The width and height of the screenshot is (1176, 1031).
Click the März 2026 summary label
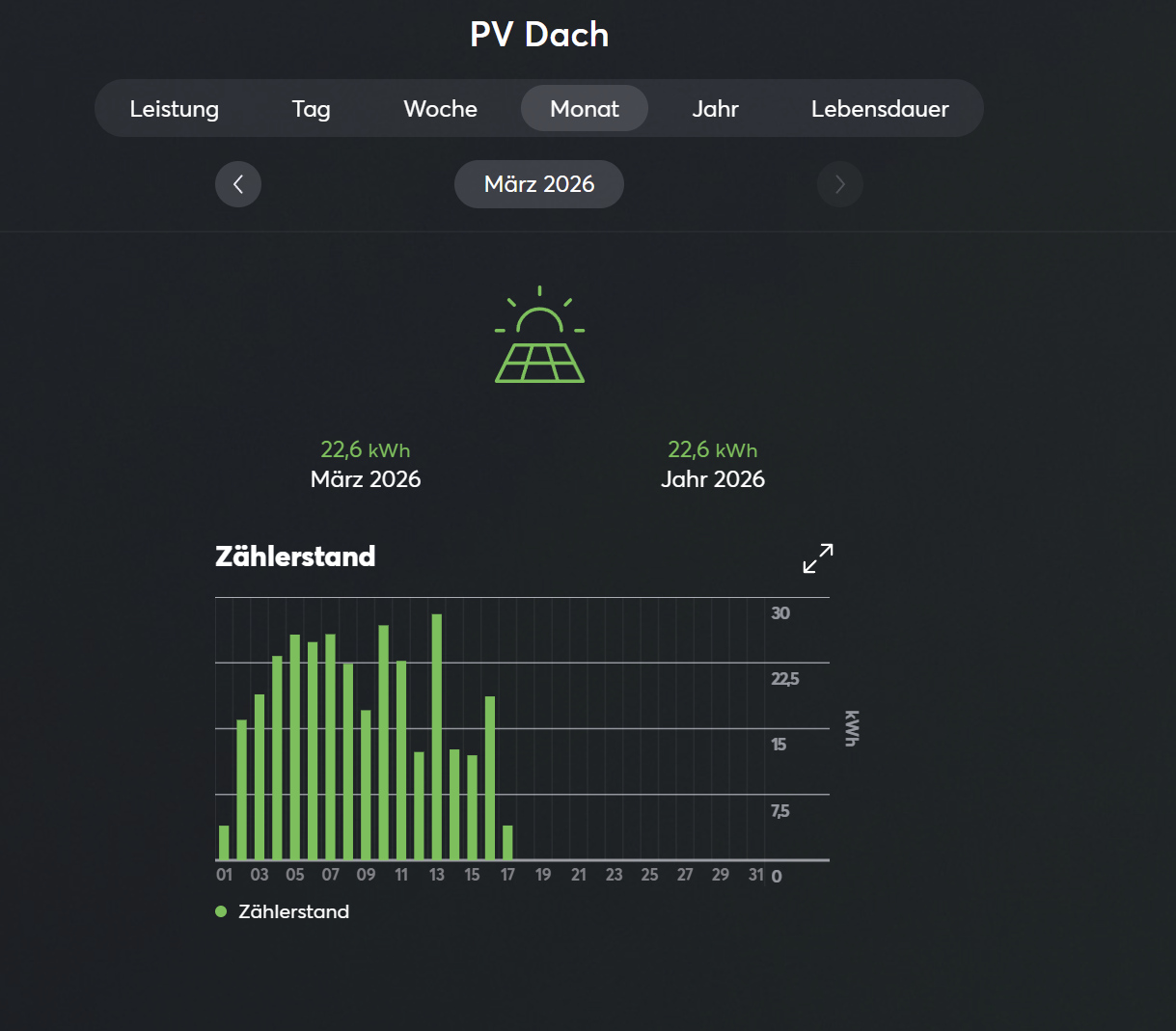pos(366,479)
